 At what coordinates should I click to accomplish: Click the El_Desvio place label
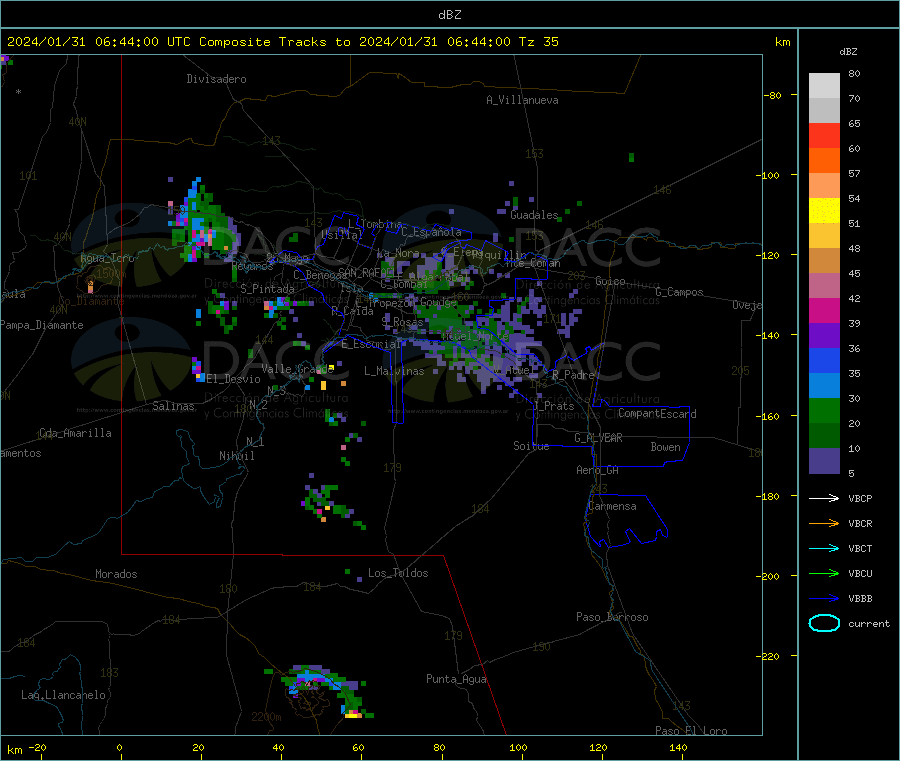point(233,379)
